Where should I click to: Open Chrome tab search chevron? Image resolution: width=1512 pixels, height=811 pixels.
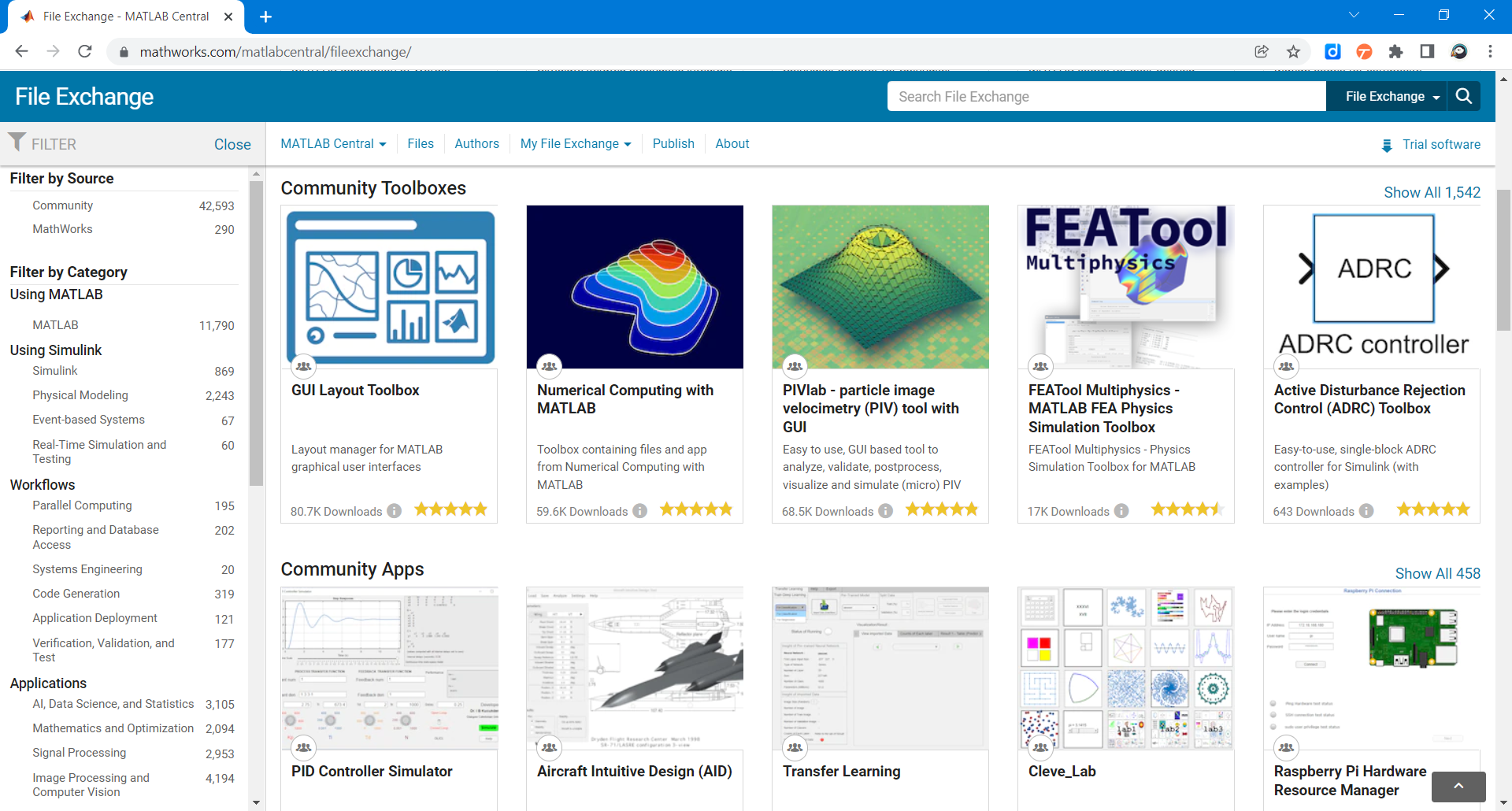click(1354, 15)
